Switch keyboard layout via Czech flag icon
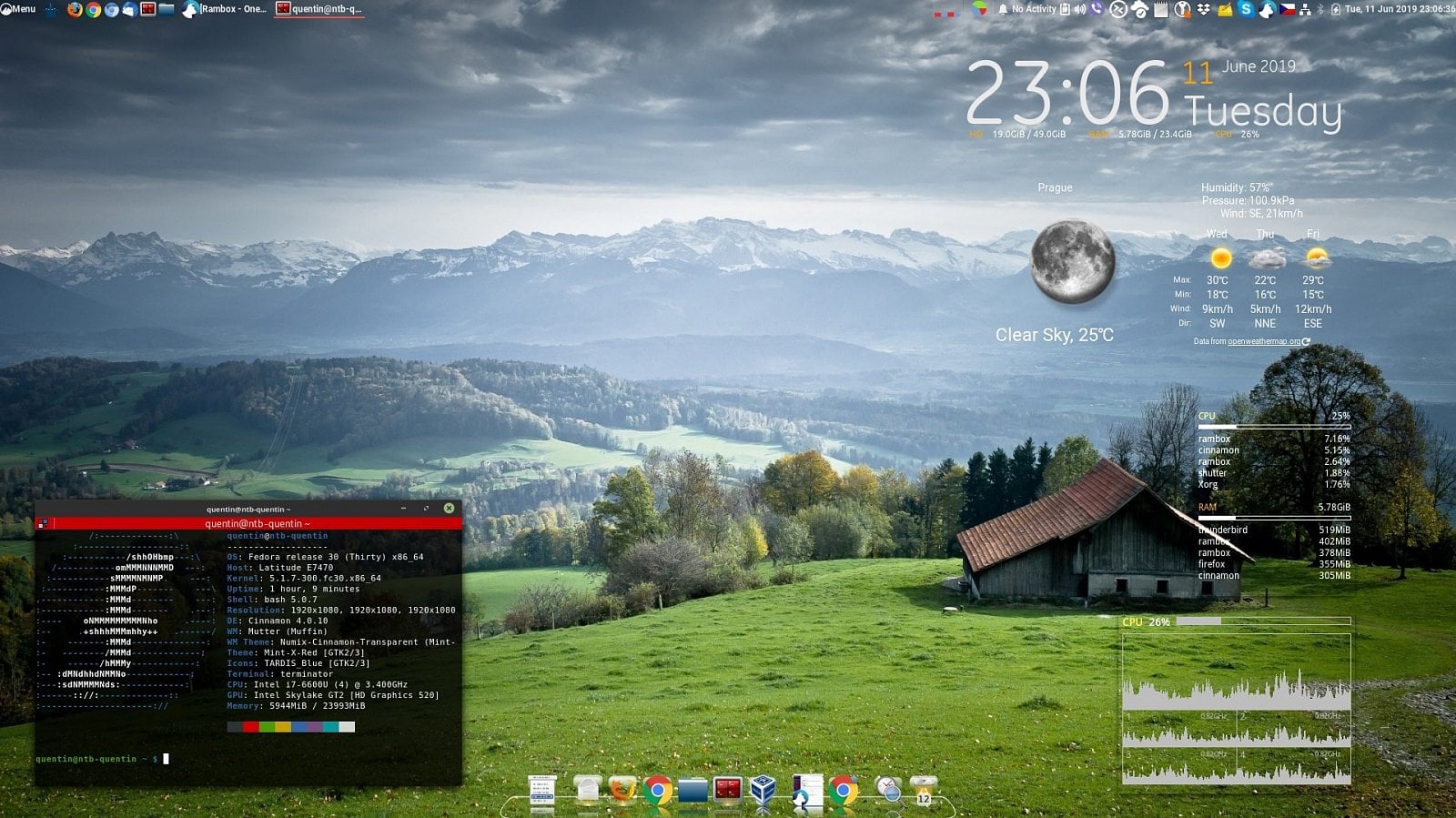The width and height of the screenshot is (1456, 818). pos(1288,9)
